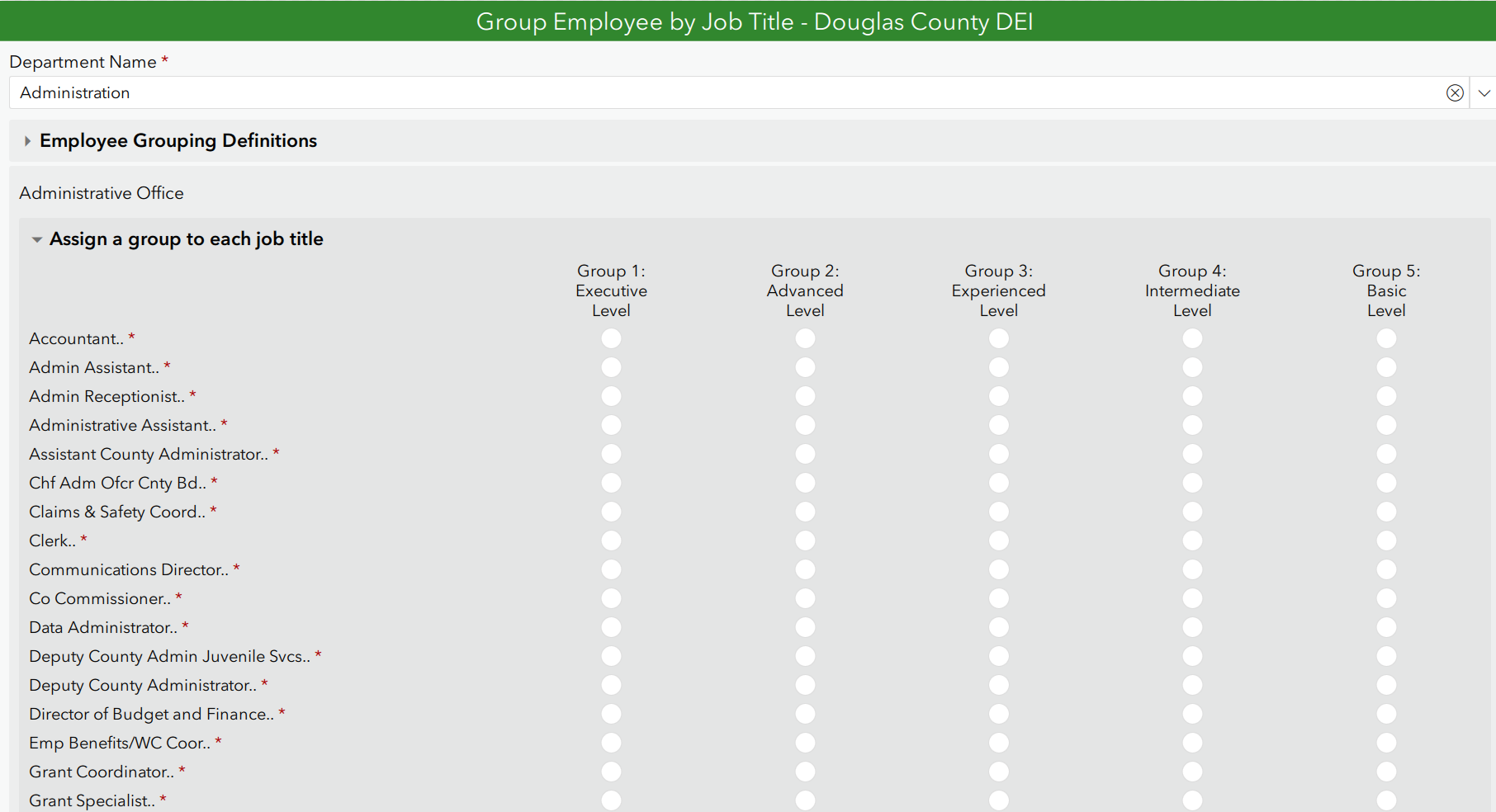This screenshot has height=812, width=1496.
Task: Choose Group 3 Experienced for Data Administrator
Action: (x=999, y=627)
